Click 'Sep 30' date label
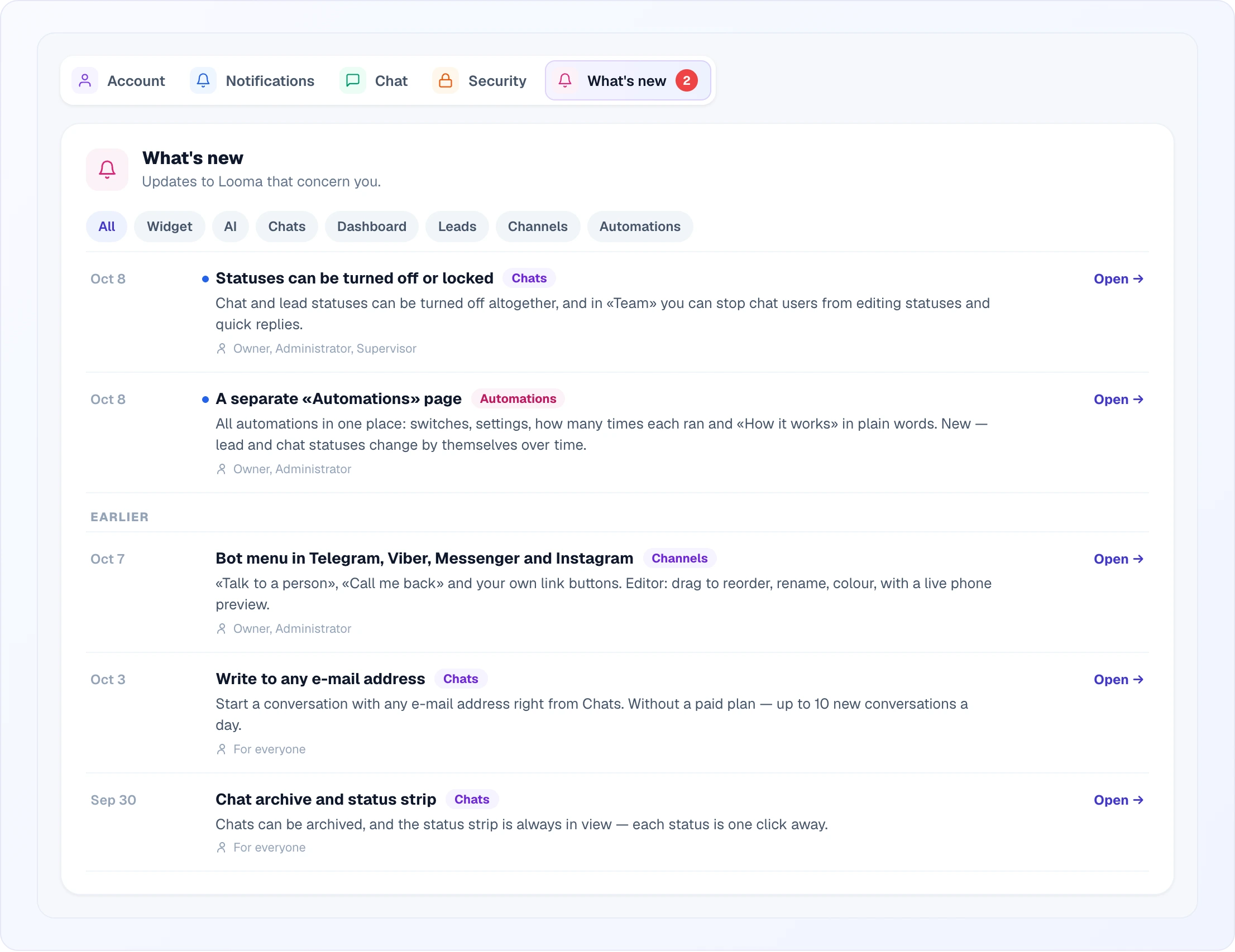Image resolution: width=1235 pixels, height=952 pixels. (114, 800)
